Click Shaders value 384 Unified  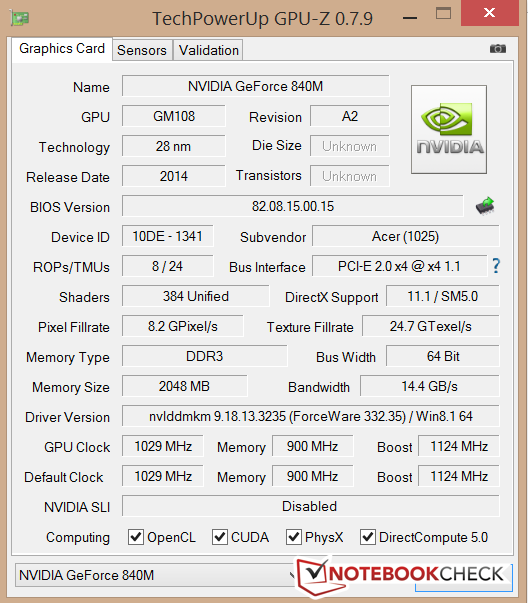(196, 296)
